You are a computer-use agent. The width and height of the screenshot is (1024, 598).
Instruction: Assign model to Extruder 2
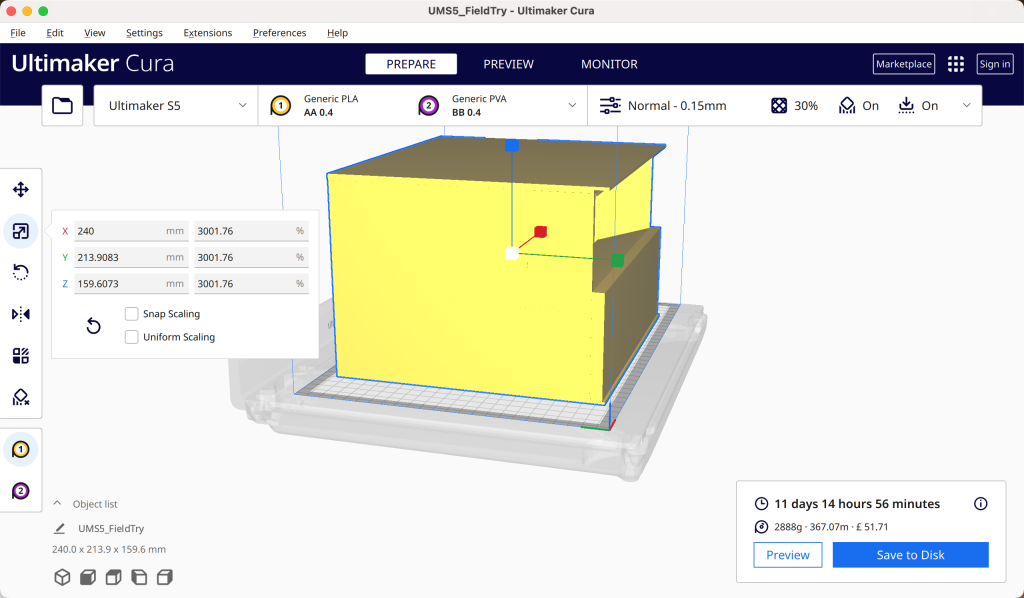click(x=21, y=491)
